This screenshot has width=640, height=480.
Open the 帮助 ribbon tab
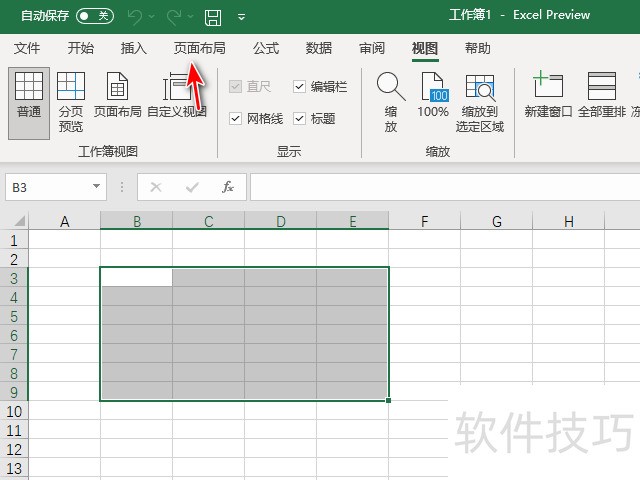(x=478, y=48)
